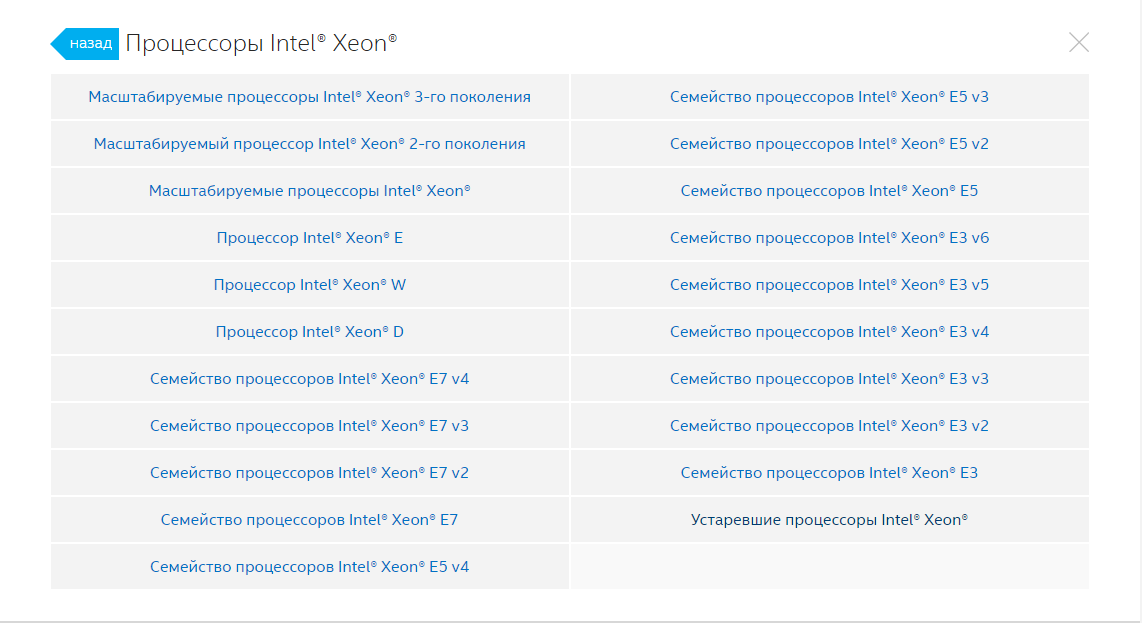Open Семейство процессоров Intel Xeon E7 v4
The height and width of the screenshot is (623, 1142).
coord(309,379)
